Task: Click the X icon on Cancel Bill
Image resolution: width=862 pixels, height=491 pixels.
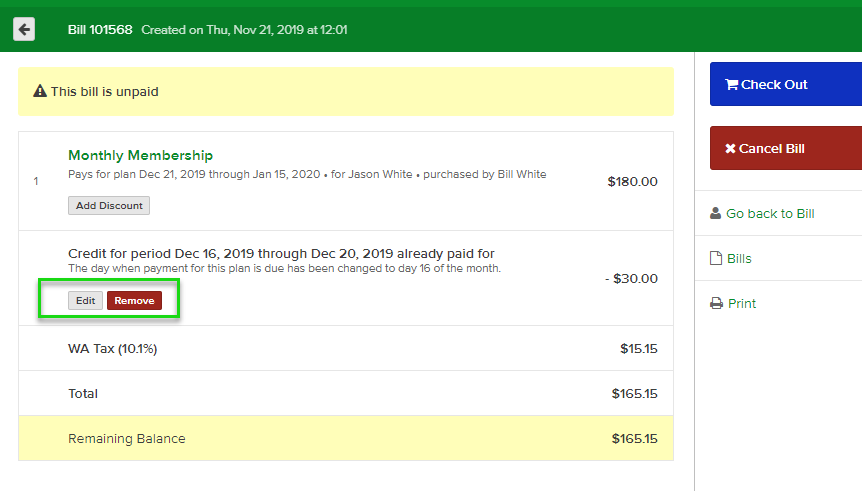Action: pyautogui.click(x=730, y=149)
